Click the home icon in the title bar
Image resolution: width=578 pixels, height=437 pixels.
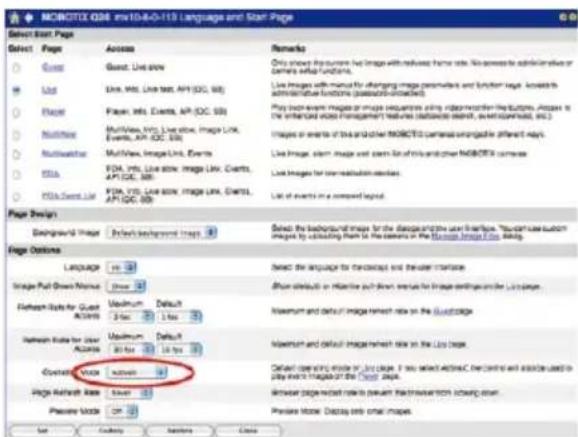[15, 18]
